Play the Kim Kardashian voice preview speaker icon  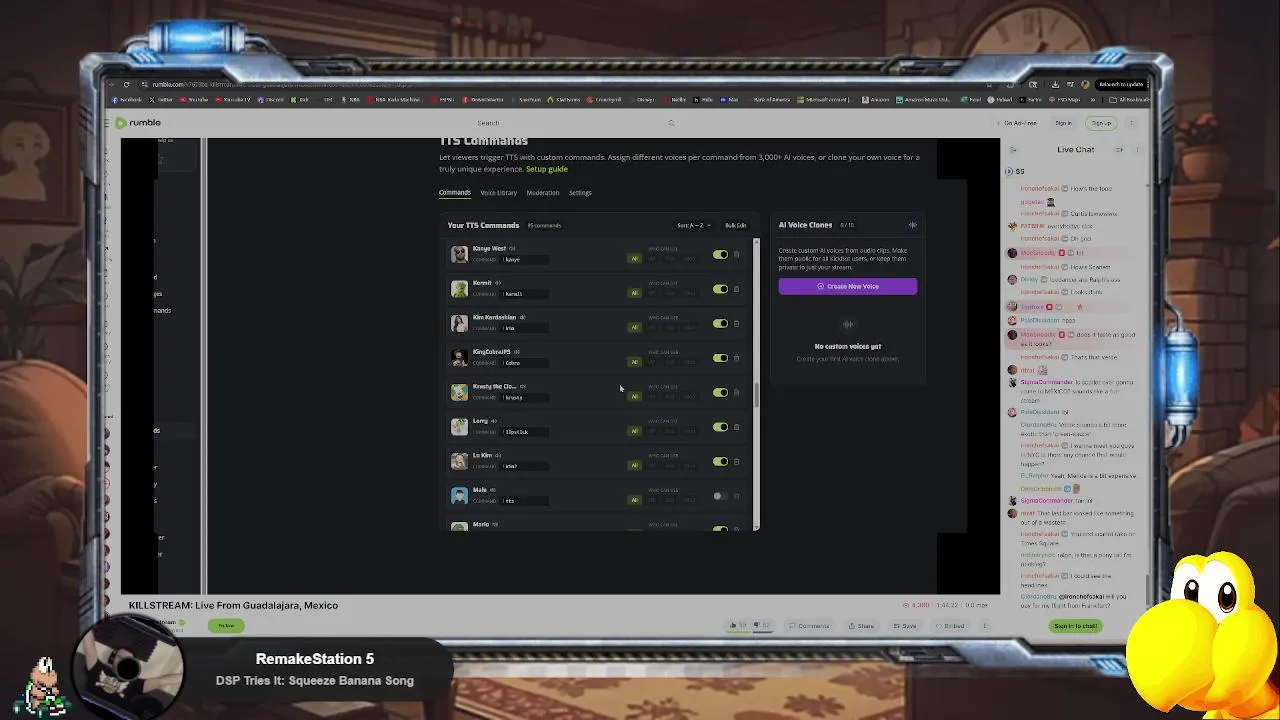pyautogui.click(x=522, y=317)
